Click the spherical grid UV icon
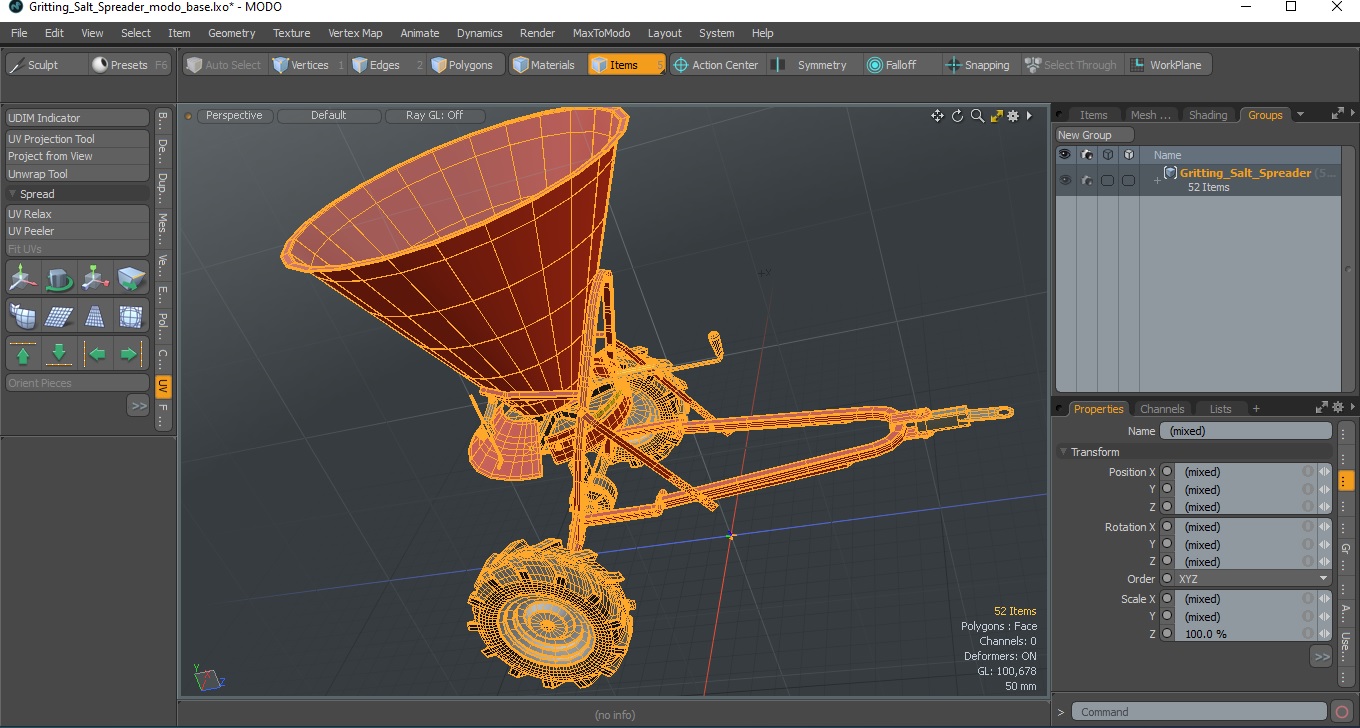 click(x=131, y=316)
